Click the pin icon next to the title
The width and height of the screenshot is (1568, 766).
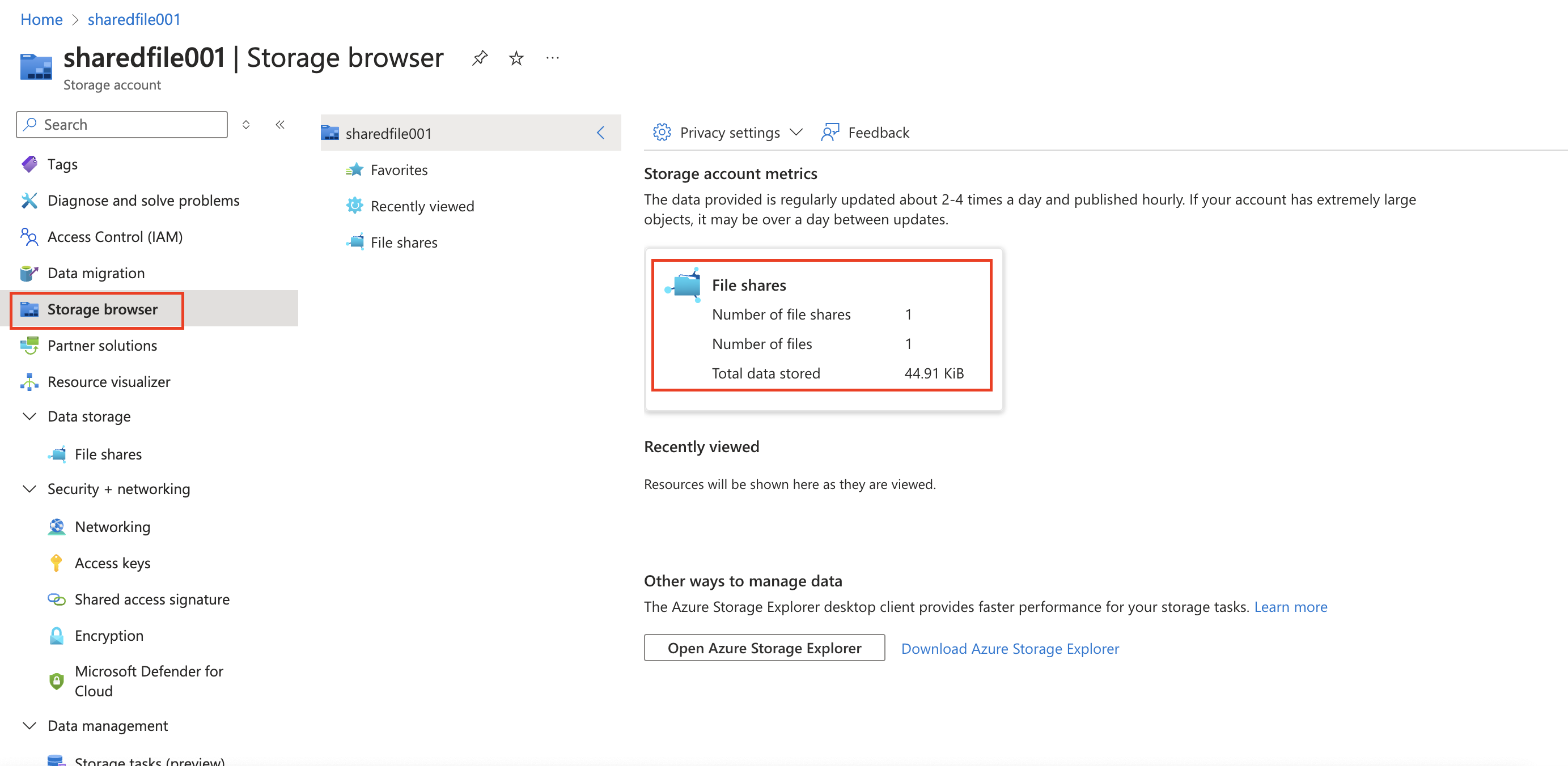point(480,58)
